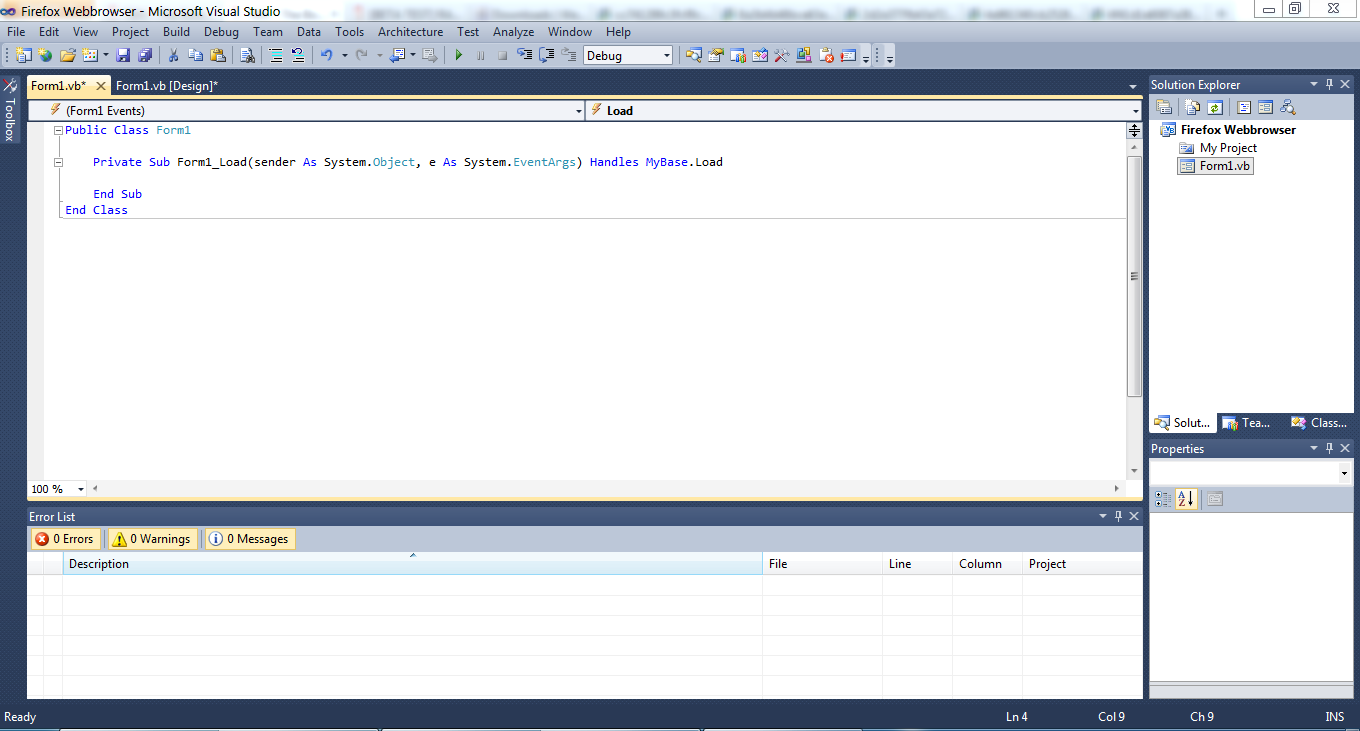Image resolution: width=1360 pixels, height=731 pixels.
Task: Click the Find in Files binoculars icon
Action: point(247,56)
